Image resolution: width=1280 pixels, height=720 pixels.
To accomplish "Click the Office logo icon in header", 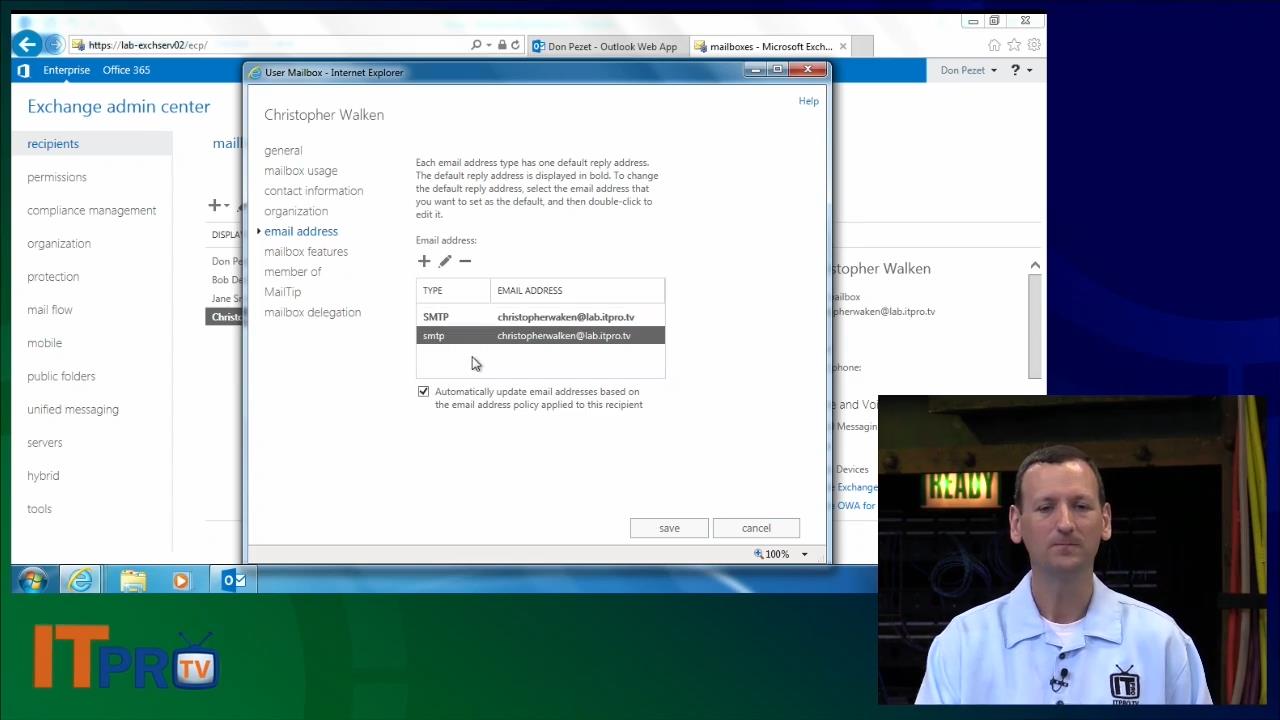I will click(x=23, y=70).
